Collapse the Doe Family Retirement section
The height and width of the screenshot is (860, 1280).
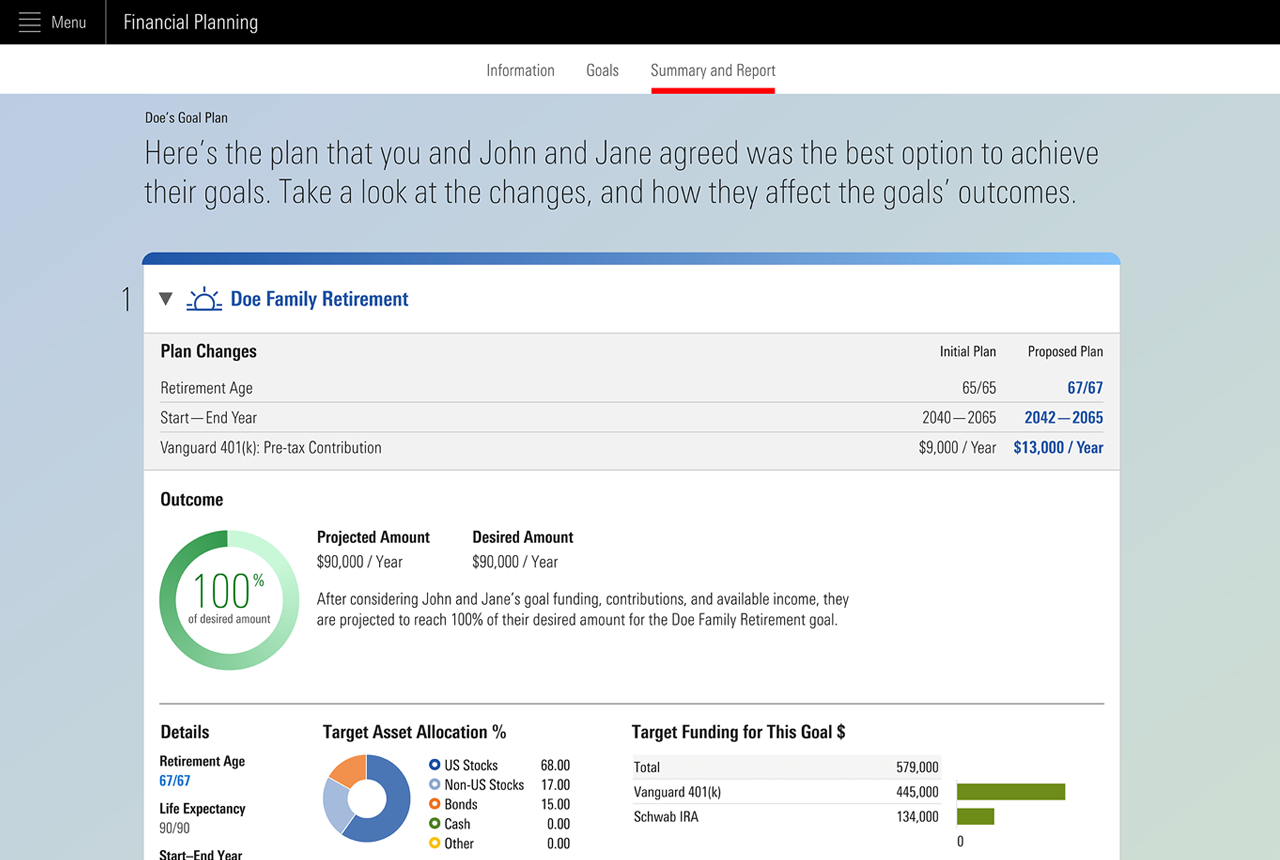pyautogui.click(x=166, y=299)
